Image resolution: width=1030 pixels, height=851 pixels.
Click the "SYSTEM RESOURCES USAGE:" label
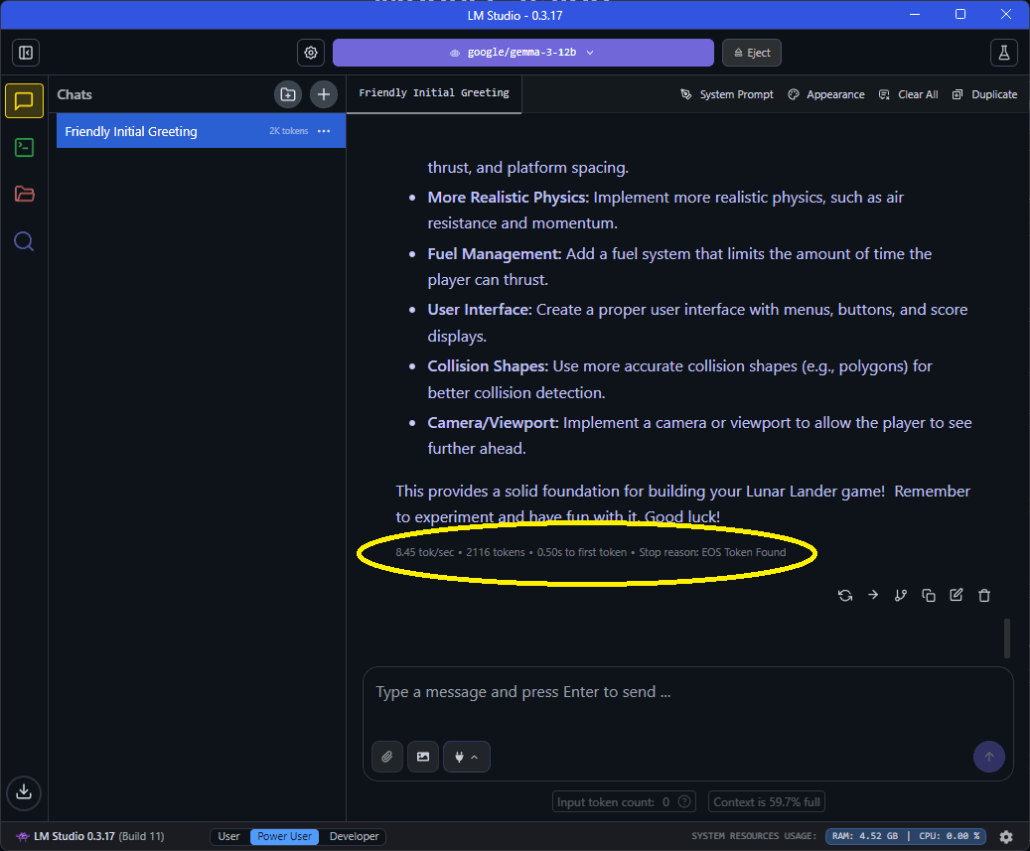(753, 837)
